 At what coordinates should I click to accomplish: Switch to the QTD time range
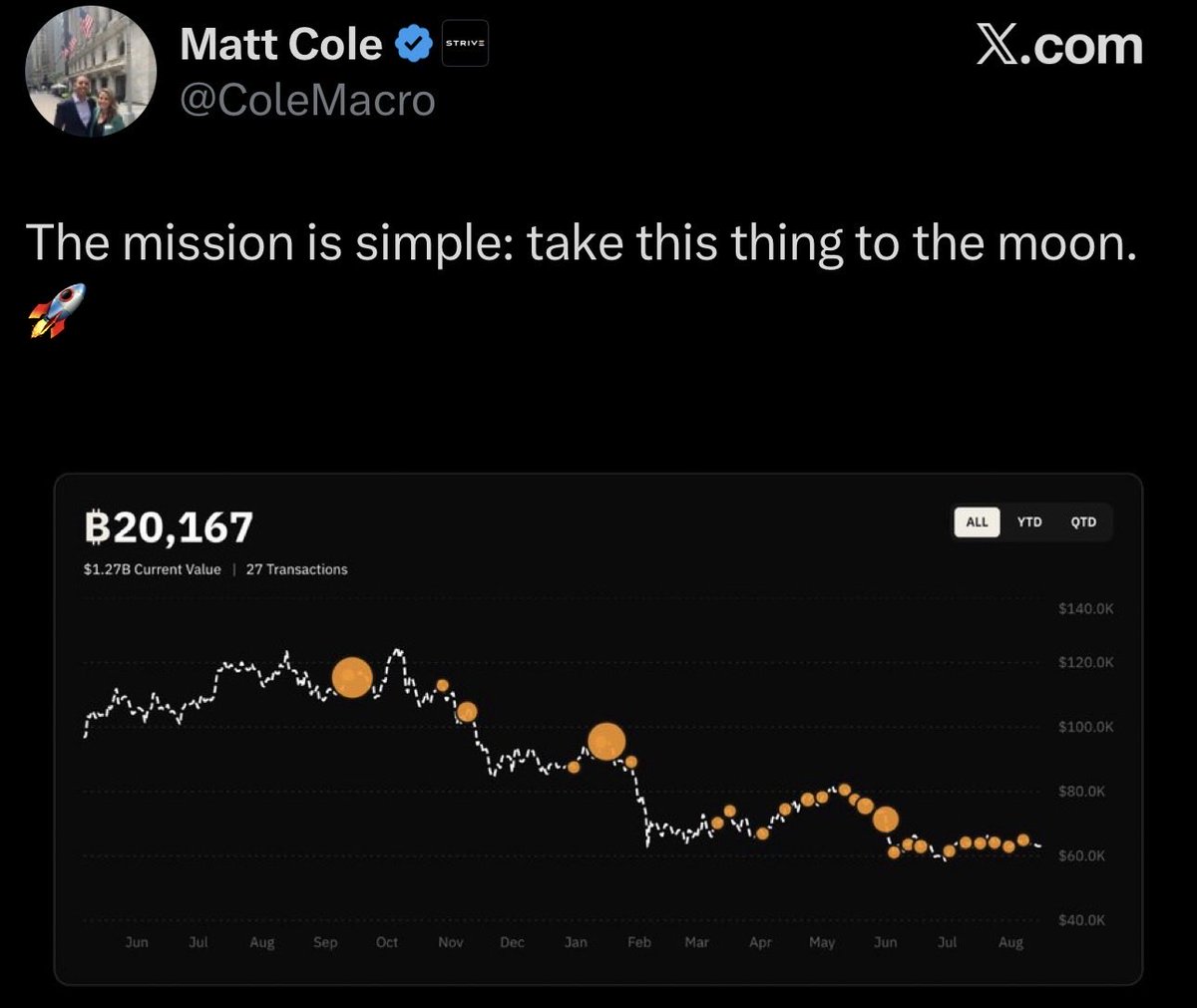(1083, 522)
